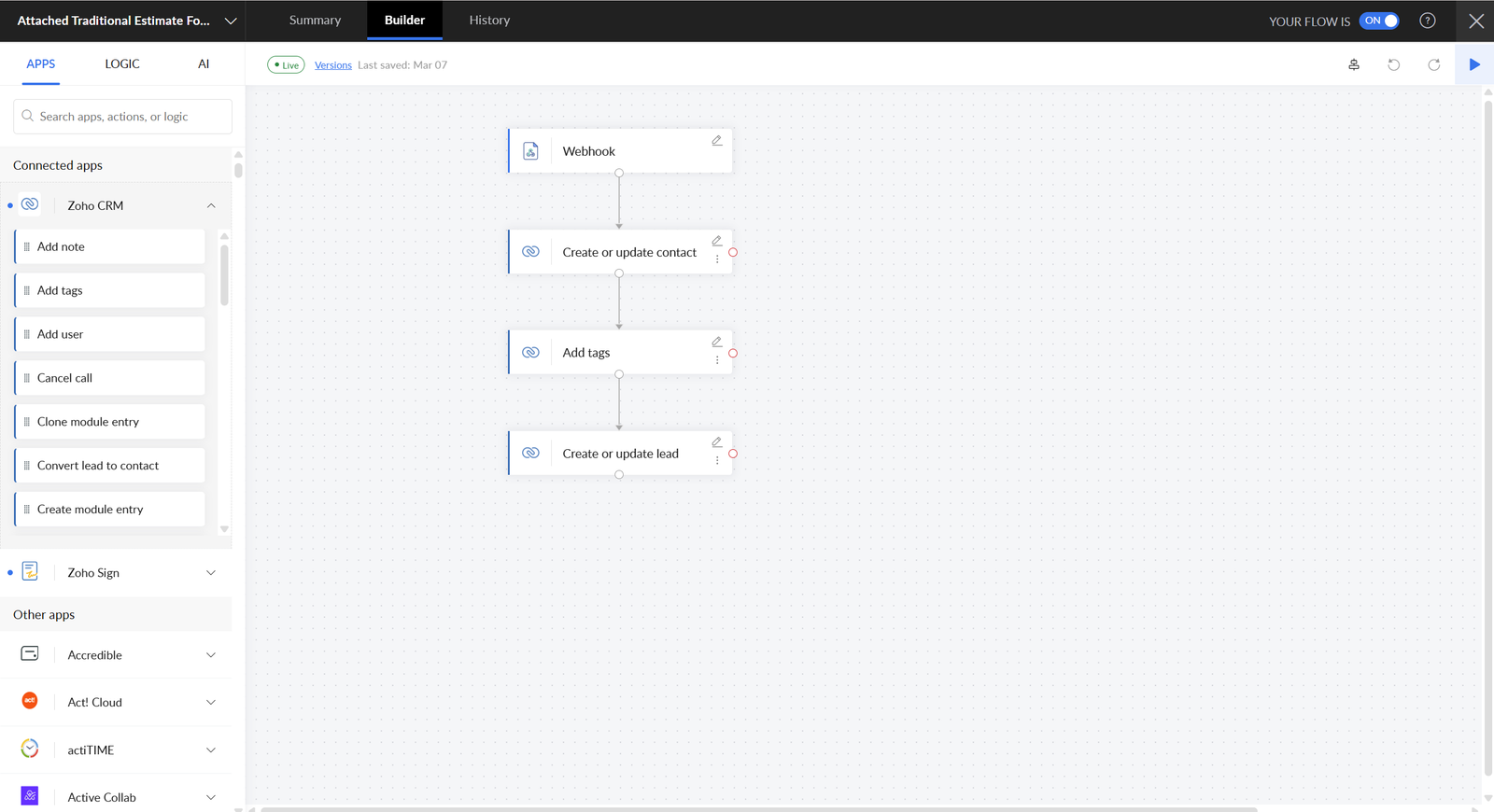The height and width of the screenshot is (812, 1494).
Task: Select the Convert lead to contact action
Action: point(110,466)
